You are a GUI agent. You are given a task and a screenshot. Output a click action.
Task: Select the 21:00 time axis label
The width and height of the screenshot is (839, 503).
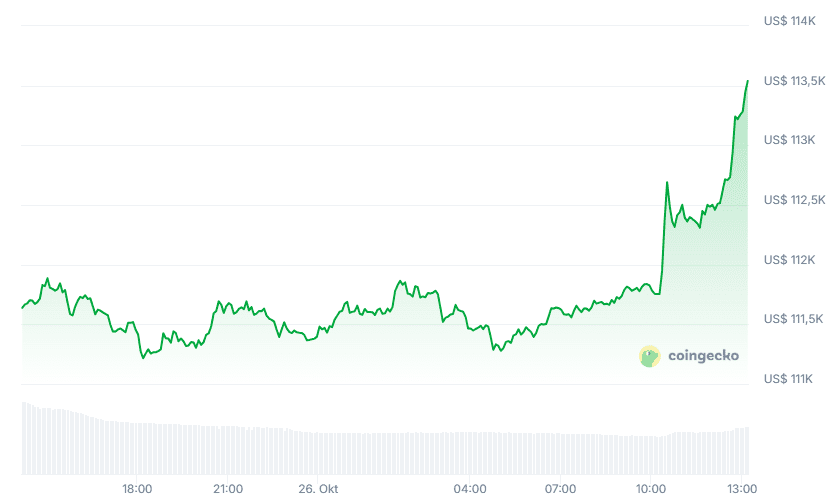228,488
